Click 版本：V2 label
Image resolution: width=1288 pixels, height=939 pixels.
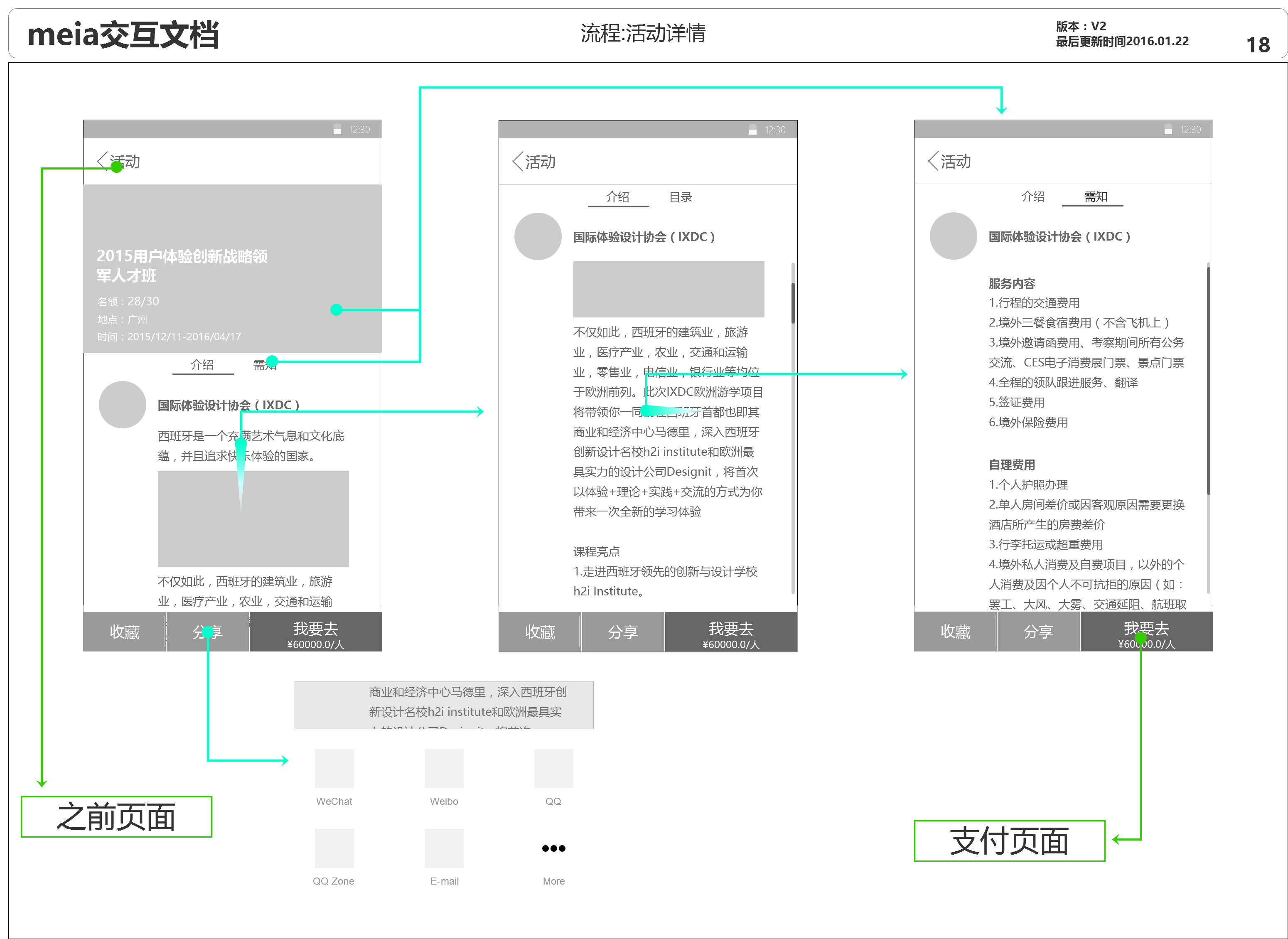click(x=1081, y=26)
